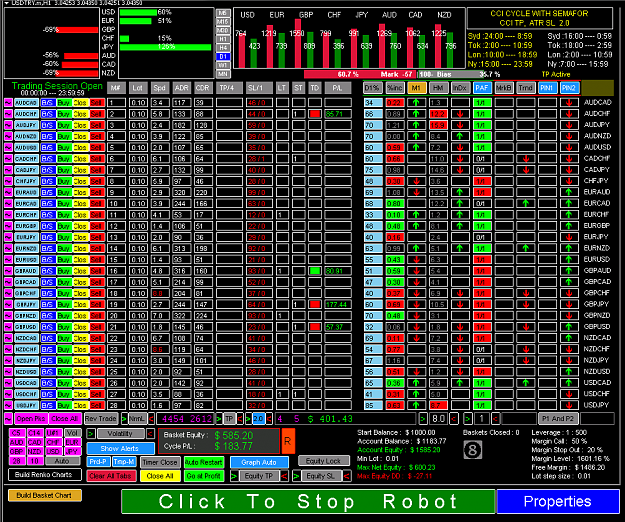Image resolution: width=625 pixels, height=522 pixels.
Task: Toggle the PAF column button
Action: point(482,88)
